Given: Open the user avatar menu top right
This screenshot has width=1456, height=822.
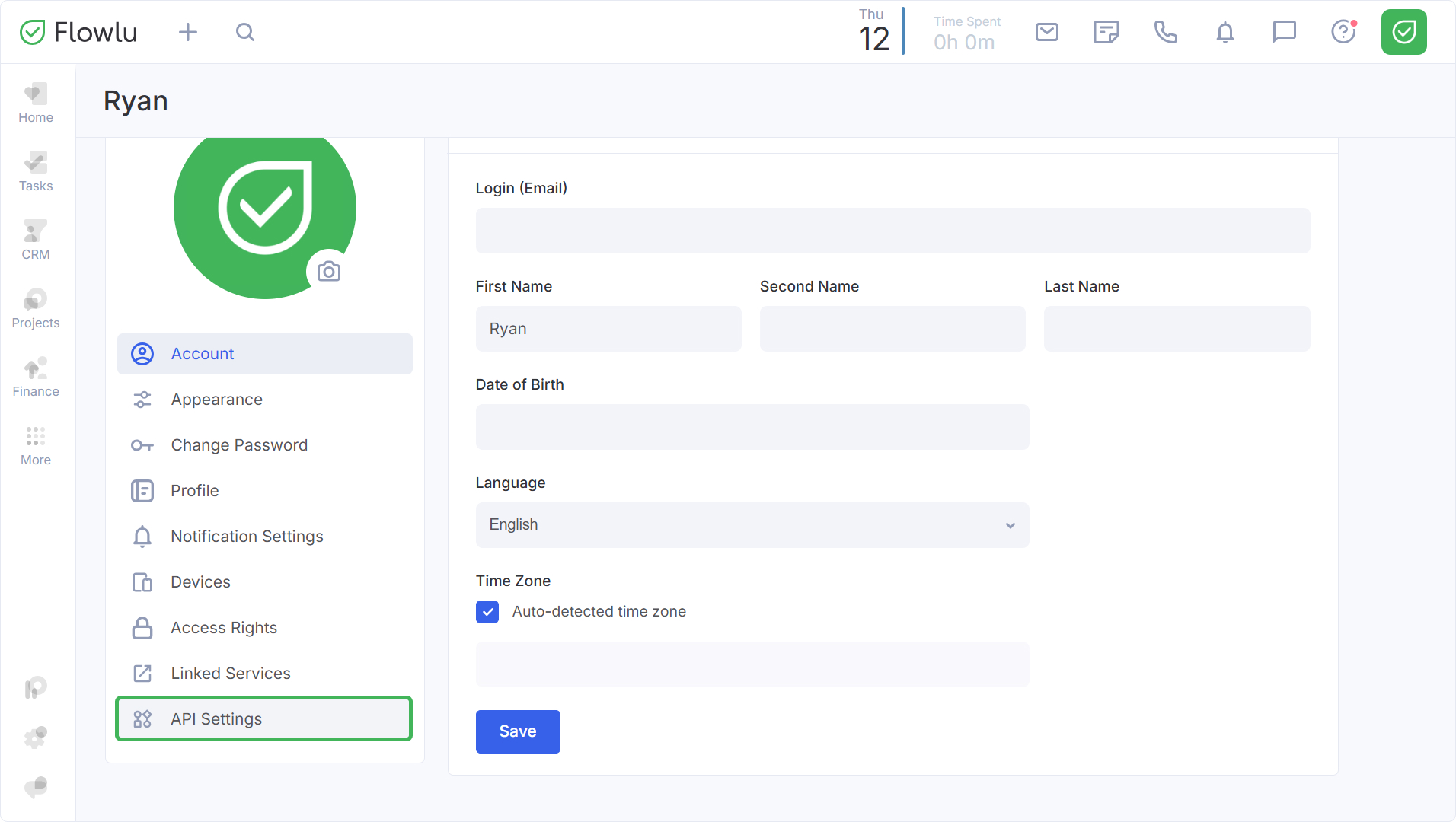Looking at the screenshot, I should [x=1403, y=32].
